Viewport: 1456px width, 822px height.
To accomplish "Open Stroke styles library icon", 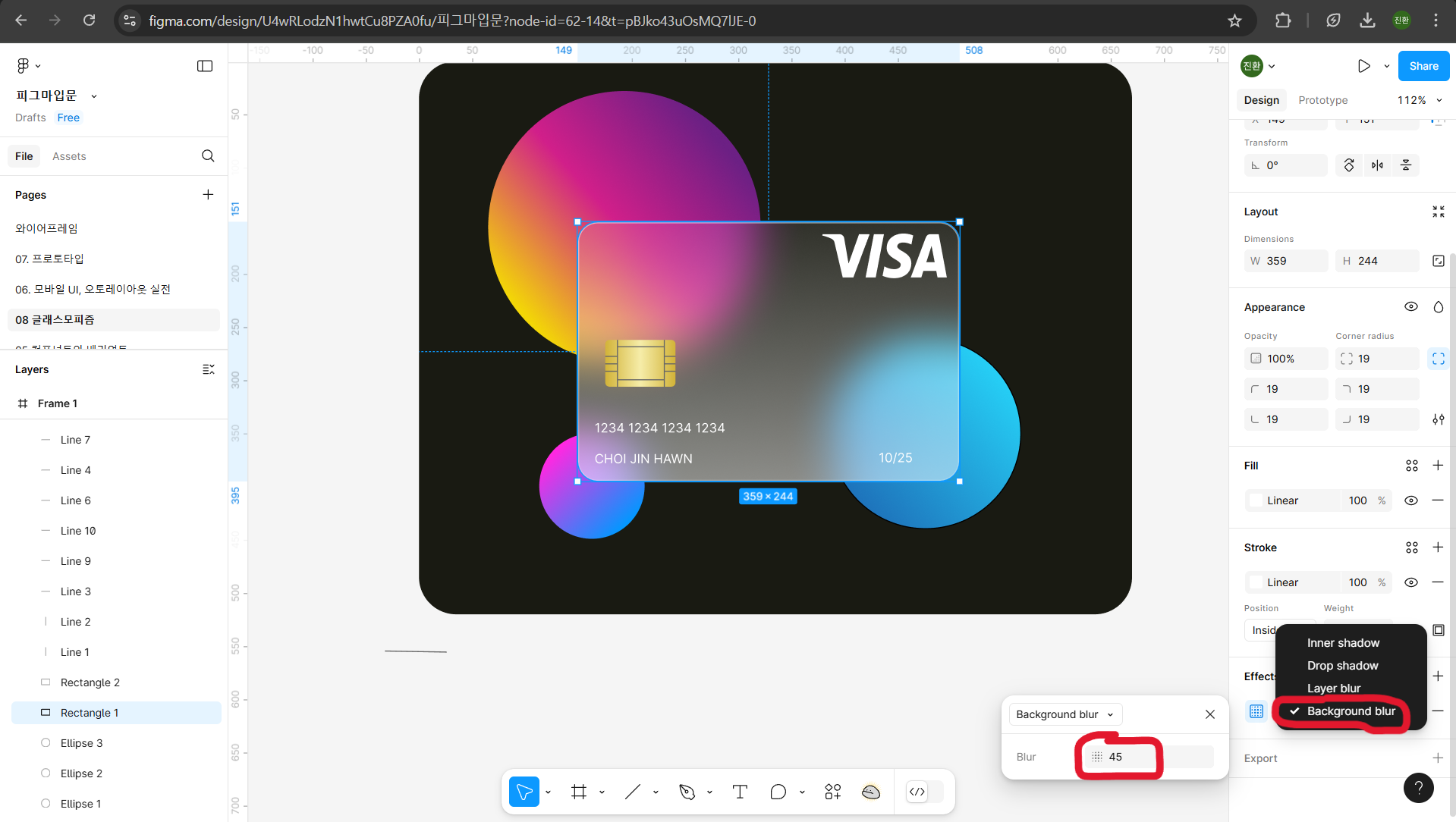I will 1412,547.
